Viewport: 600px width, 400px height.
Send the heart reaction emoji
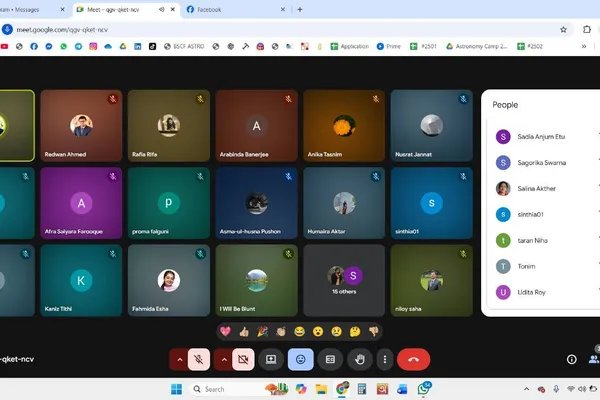[x=225, y=331]
